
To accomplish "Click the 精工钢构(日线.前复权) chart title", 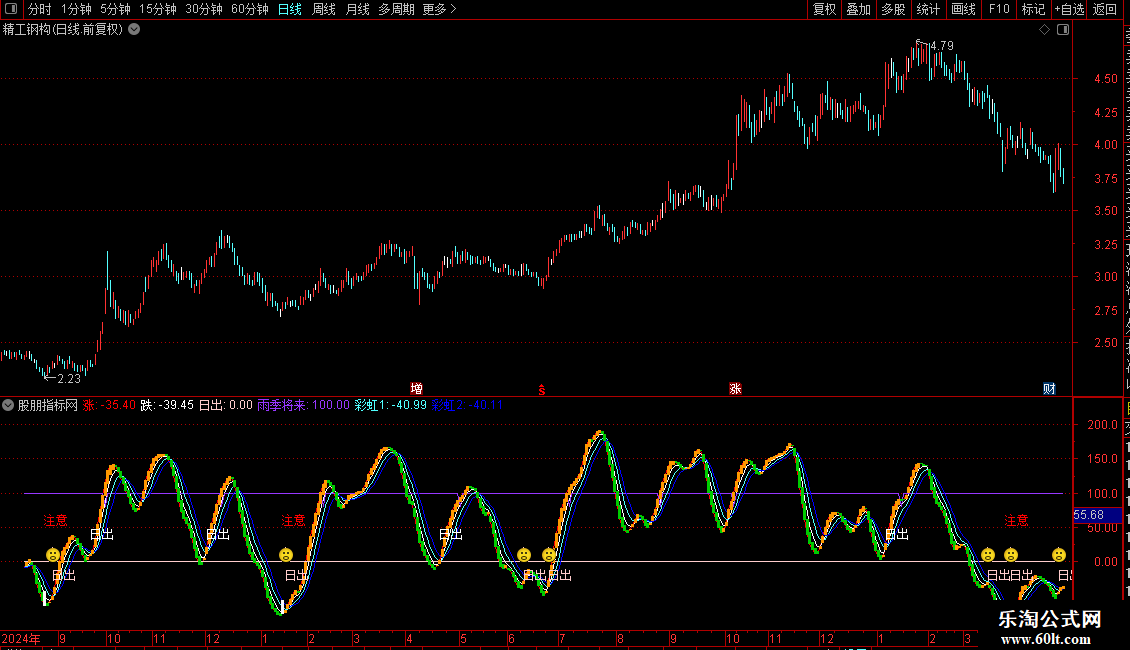I will 63,30.
